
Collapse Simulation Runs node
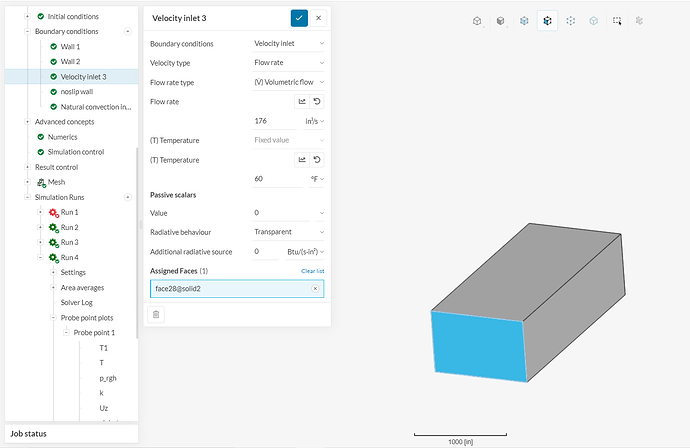[x=27, y=197]
